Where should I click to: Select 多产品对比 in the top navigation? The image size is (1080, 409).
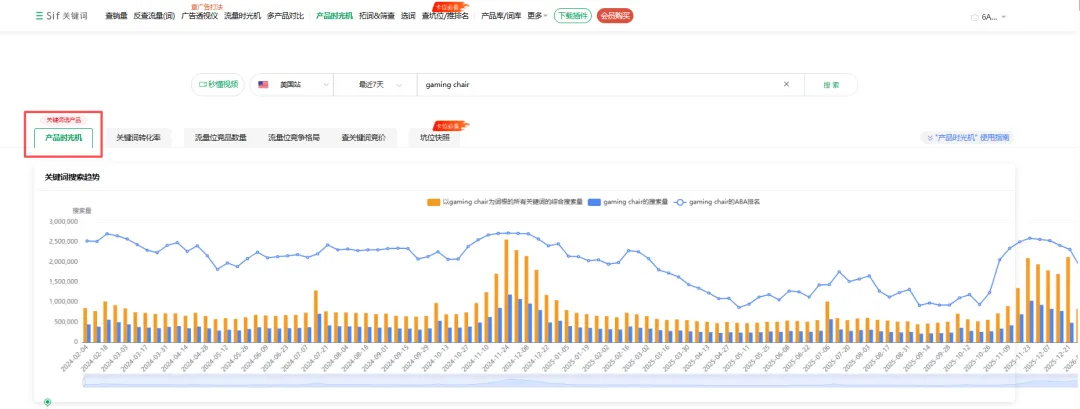[285, 16]
